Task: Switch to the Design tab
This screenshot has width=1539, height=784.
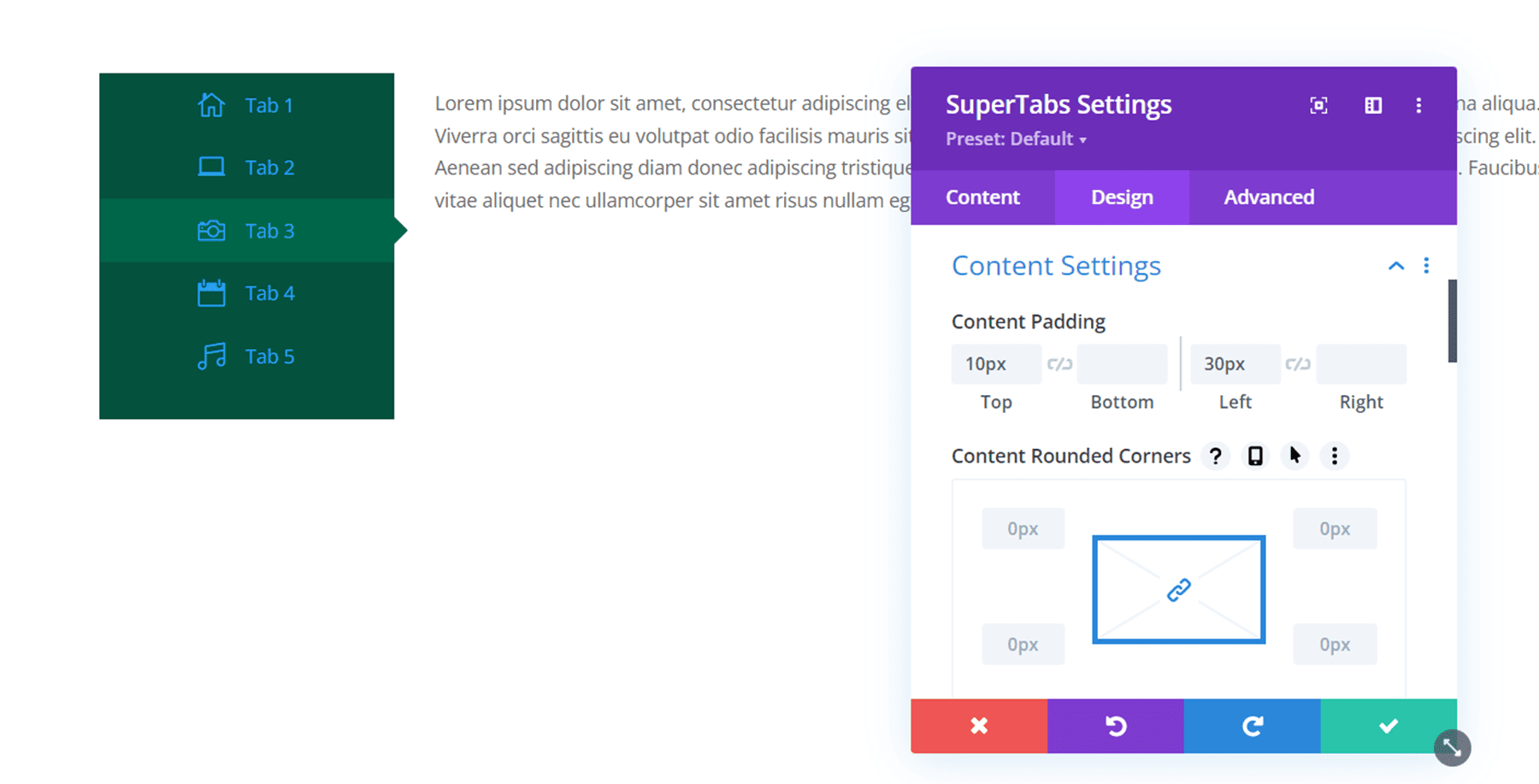Action: (1121, 197)
